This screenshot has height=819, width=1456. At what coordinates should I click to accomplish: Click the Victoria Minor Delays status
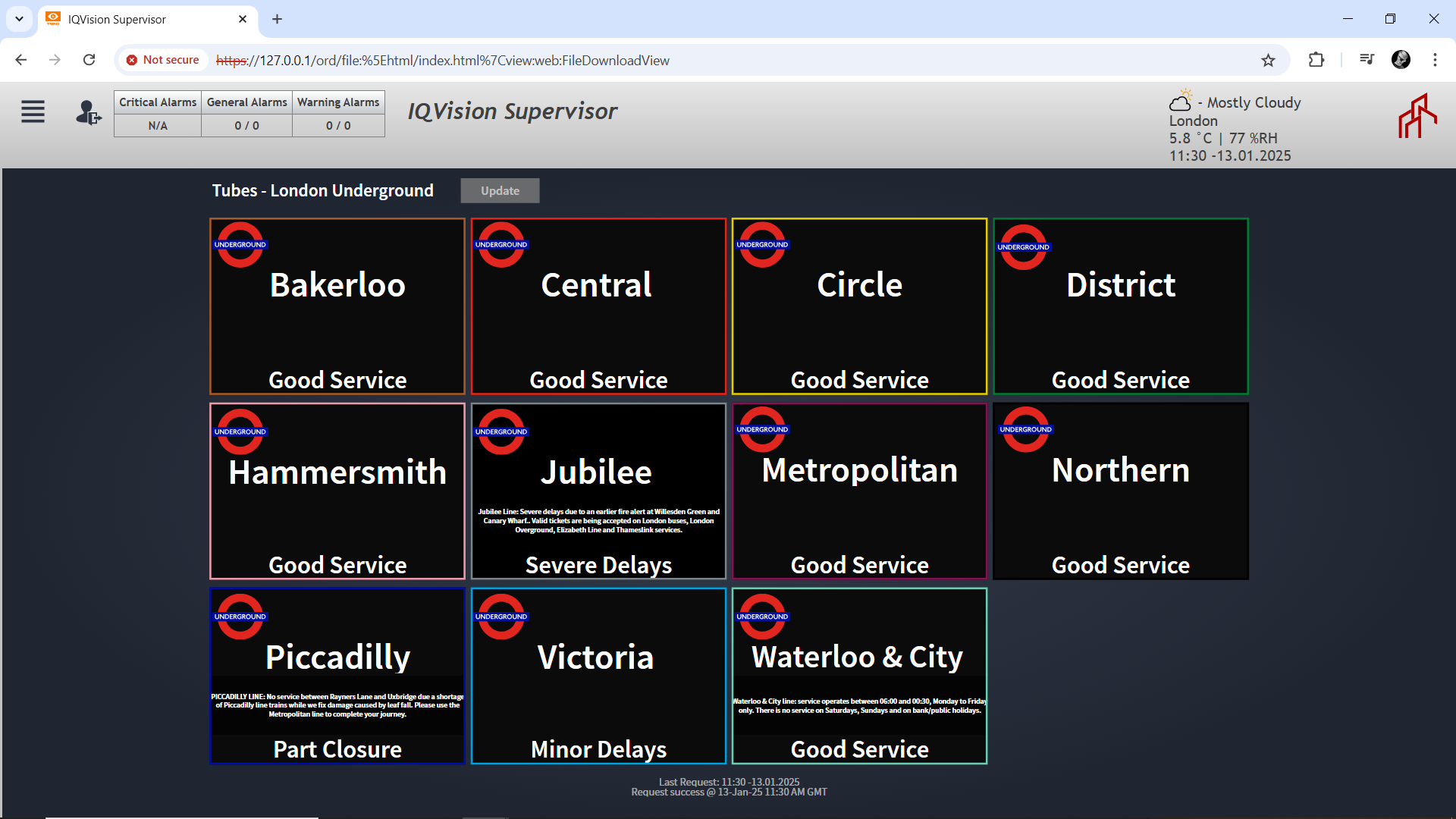599,749
